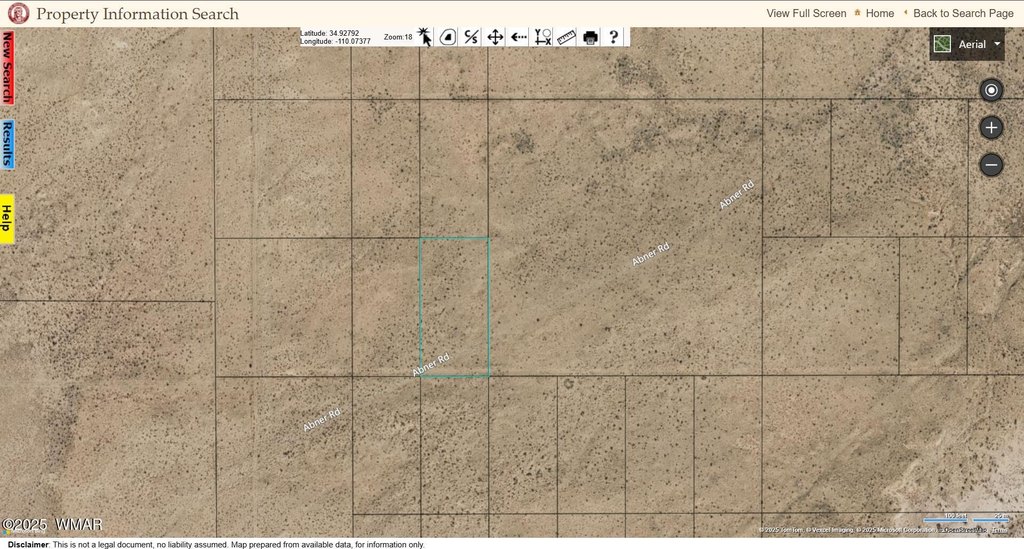Go back to the previous map extent
This screenshot has height=549, width=1024.
[x=519, y=37]
